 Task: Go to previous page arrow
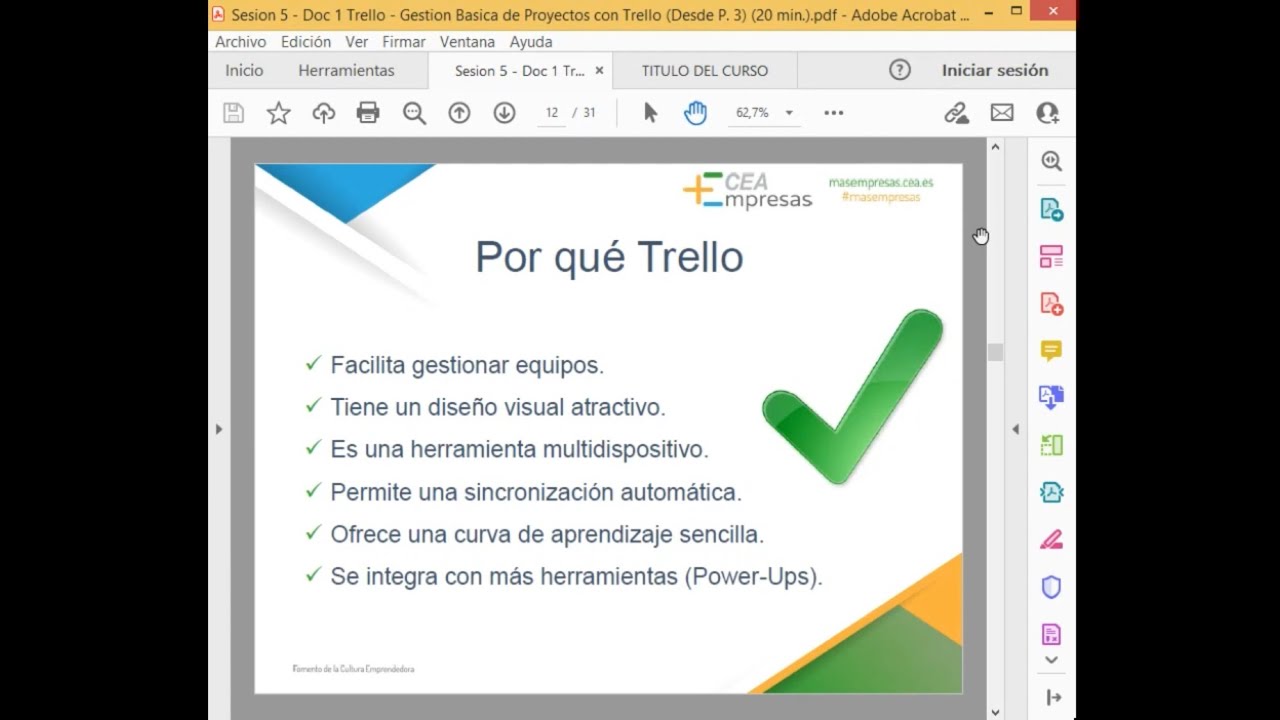459,113
